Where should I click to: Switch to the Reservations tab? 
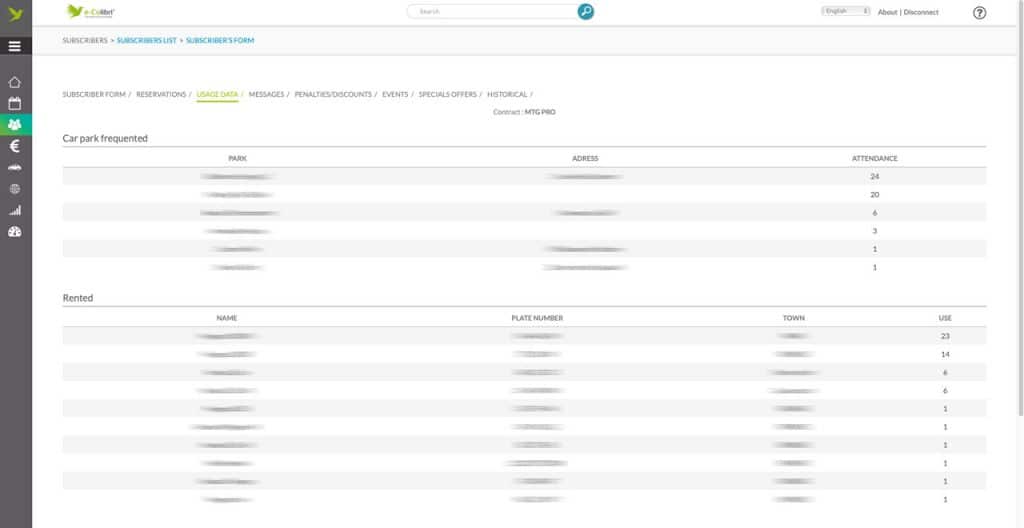click(x=161, y=95)
